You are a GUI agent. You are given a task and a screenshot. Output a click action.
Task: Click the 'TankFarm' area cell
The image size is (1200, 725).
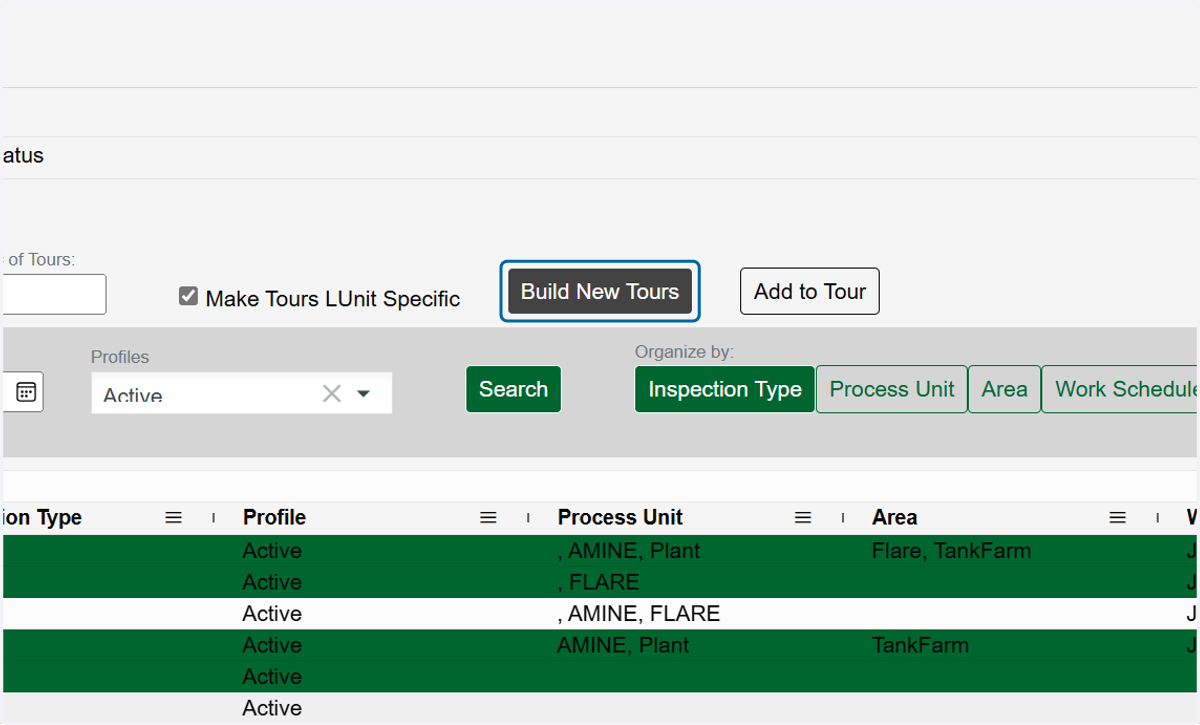tap(920, 645)
